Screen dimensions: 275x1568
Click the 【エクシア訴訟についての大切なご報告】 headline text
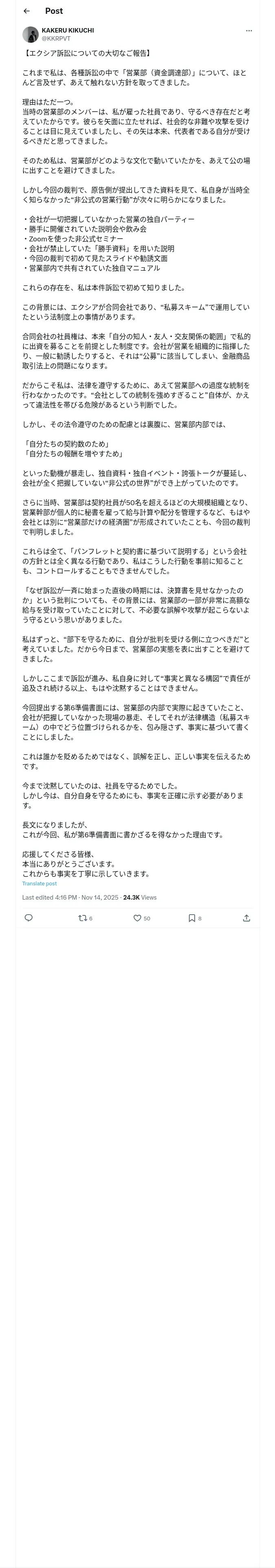[x=87, y=54]
